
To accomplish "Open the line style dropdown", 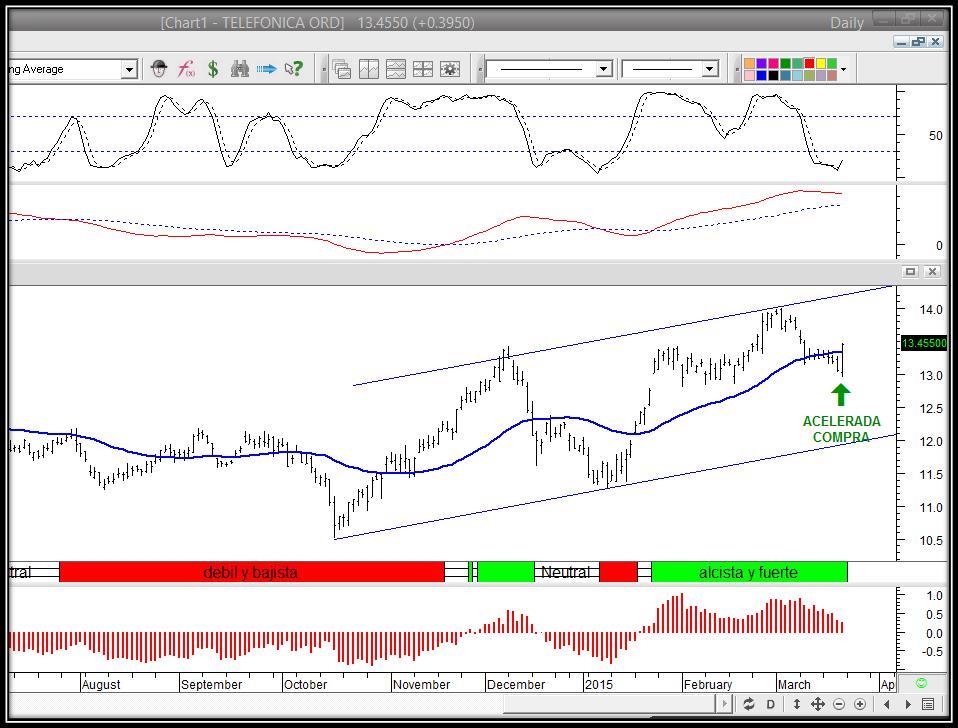I will tap(604, 69).
